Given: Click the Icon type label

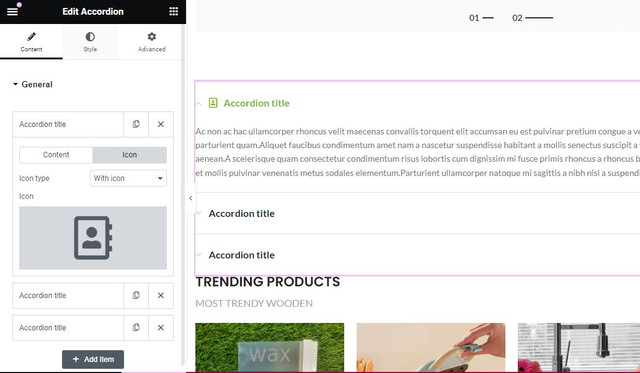Looking at the screenshot, I should (x=34, y=178).
